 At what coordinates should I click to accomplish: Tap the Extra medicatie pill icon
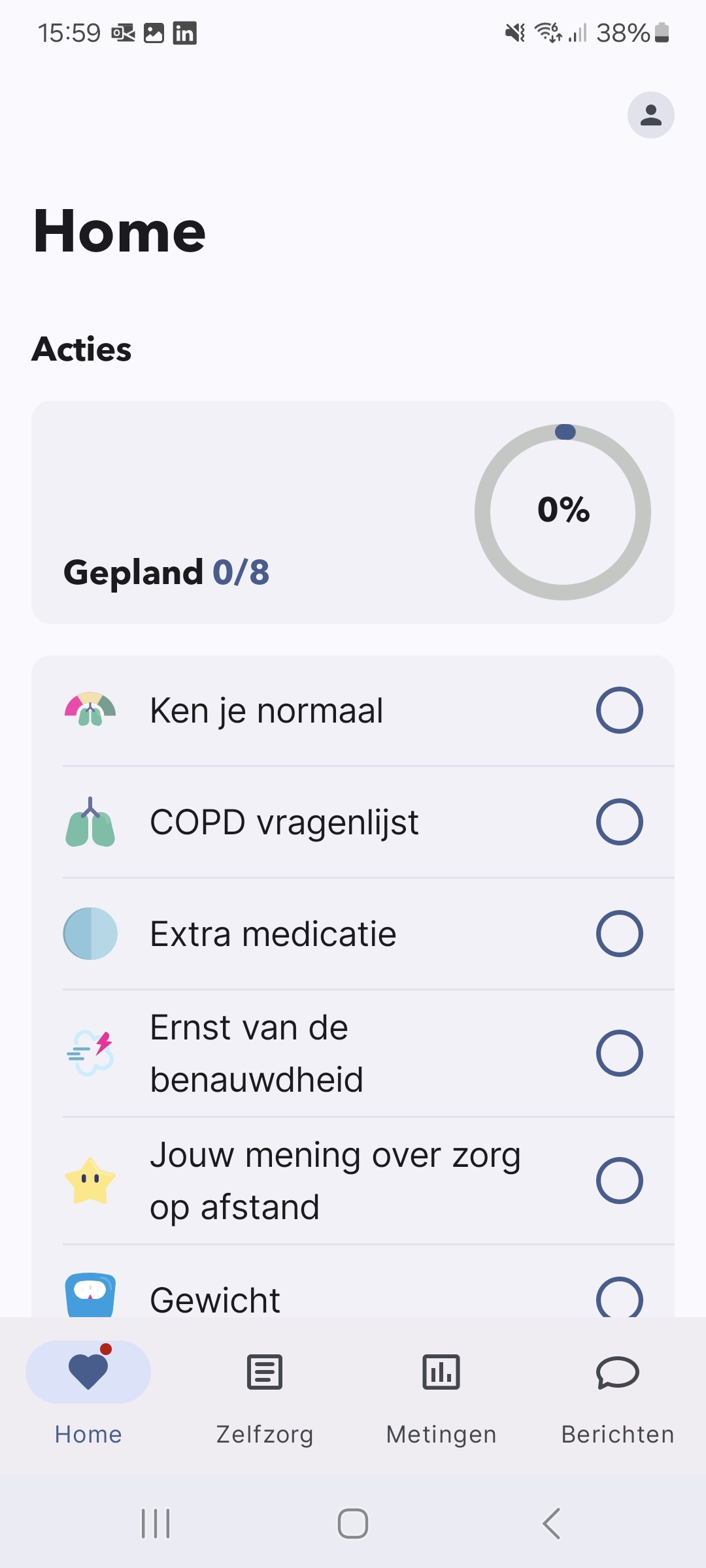point(90,934)
